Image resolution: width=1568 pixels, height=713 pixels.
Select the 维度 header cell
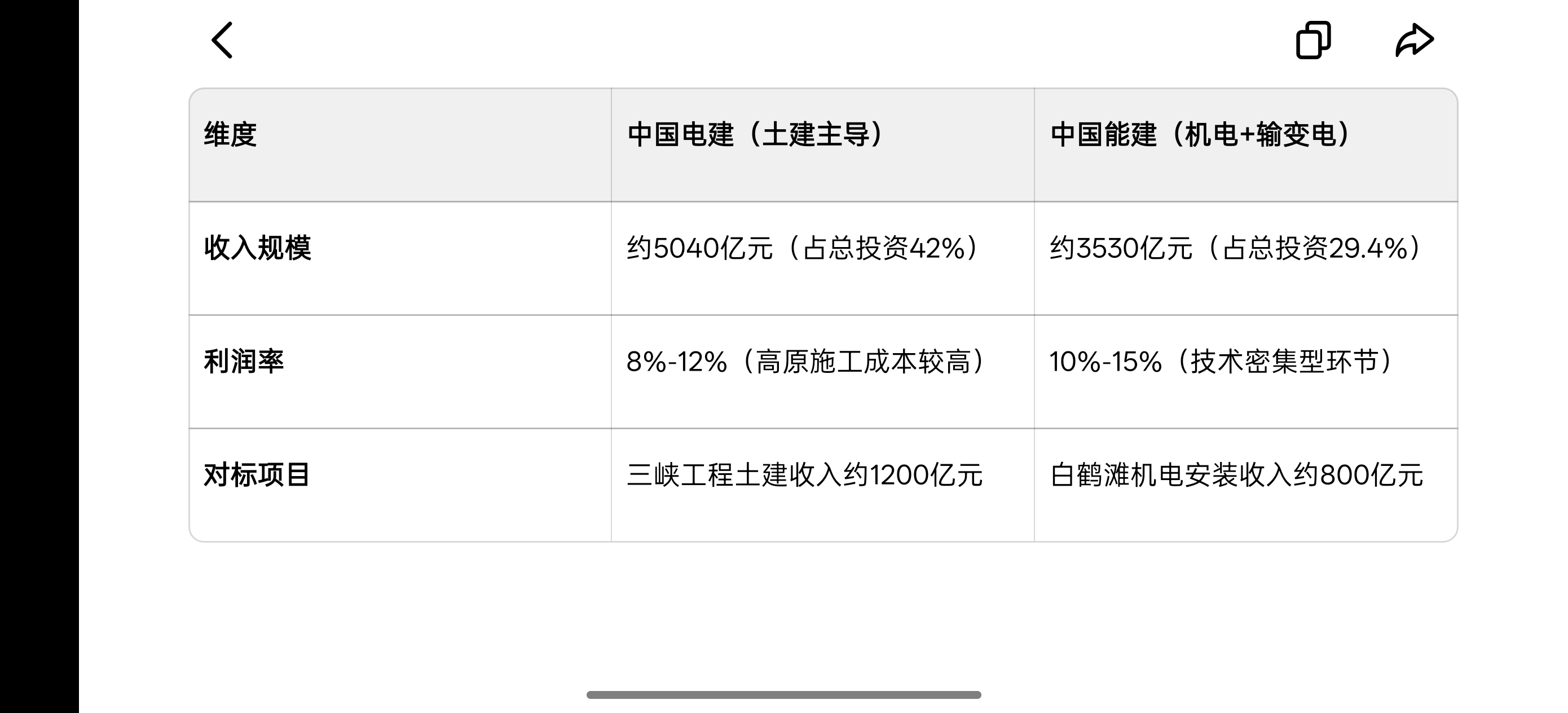tap(400, 145)
